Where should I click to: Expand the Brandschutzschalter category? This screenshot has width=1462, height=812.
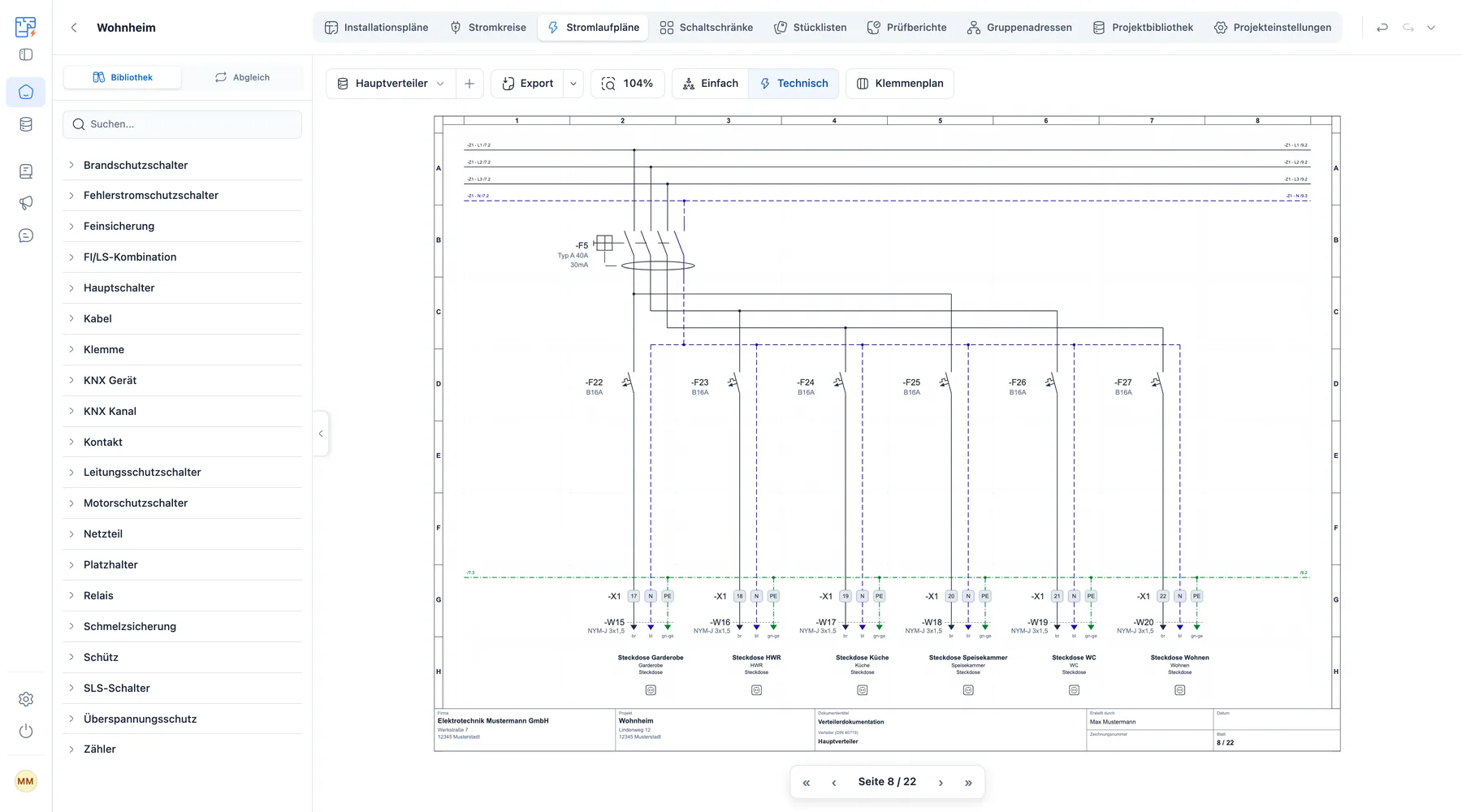[x=182, y=165]
